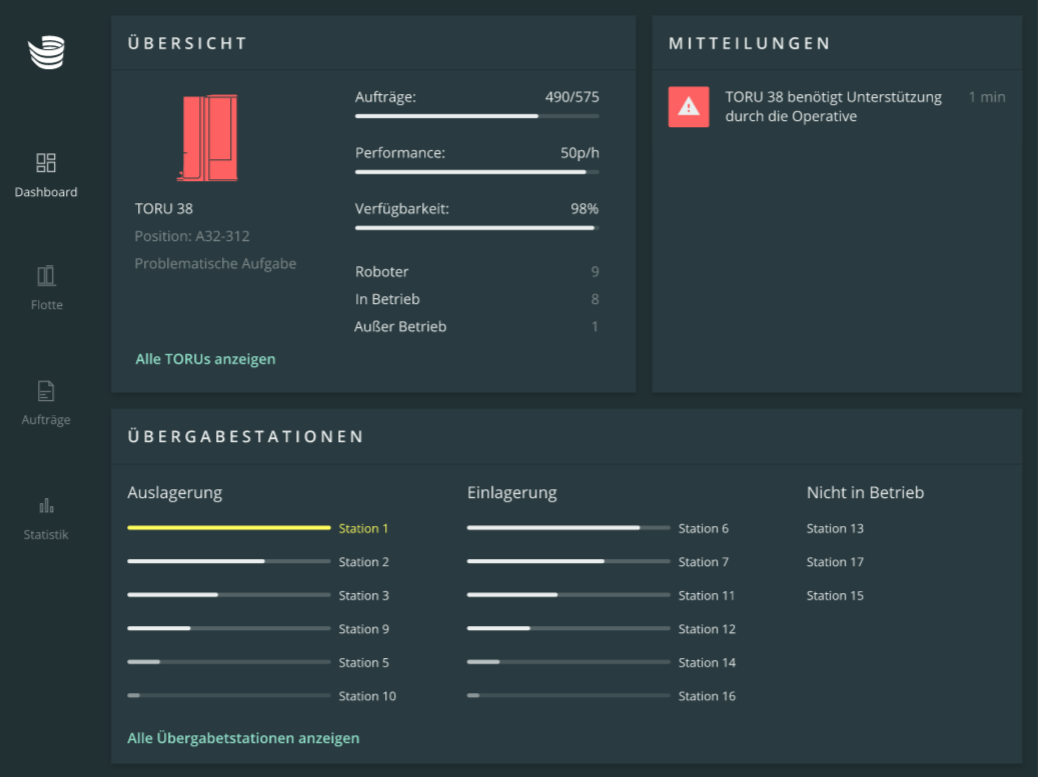The width and height of the screenshot is (1038, 777).
Task: Open the Statistik bar-chart icon
Action: click(46, 505)
